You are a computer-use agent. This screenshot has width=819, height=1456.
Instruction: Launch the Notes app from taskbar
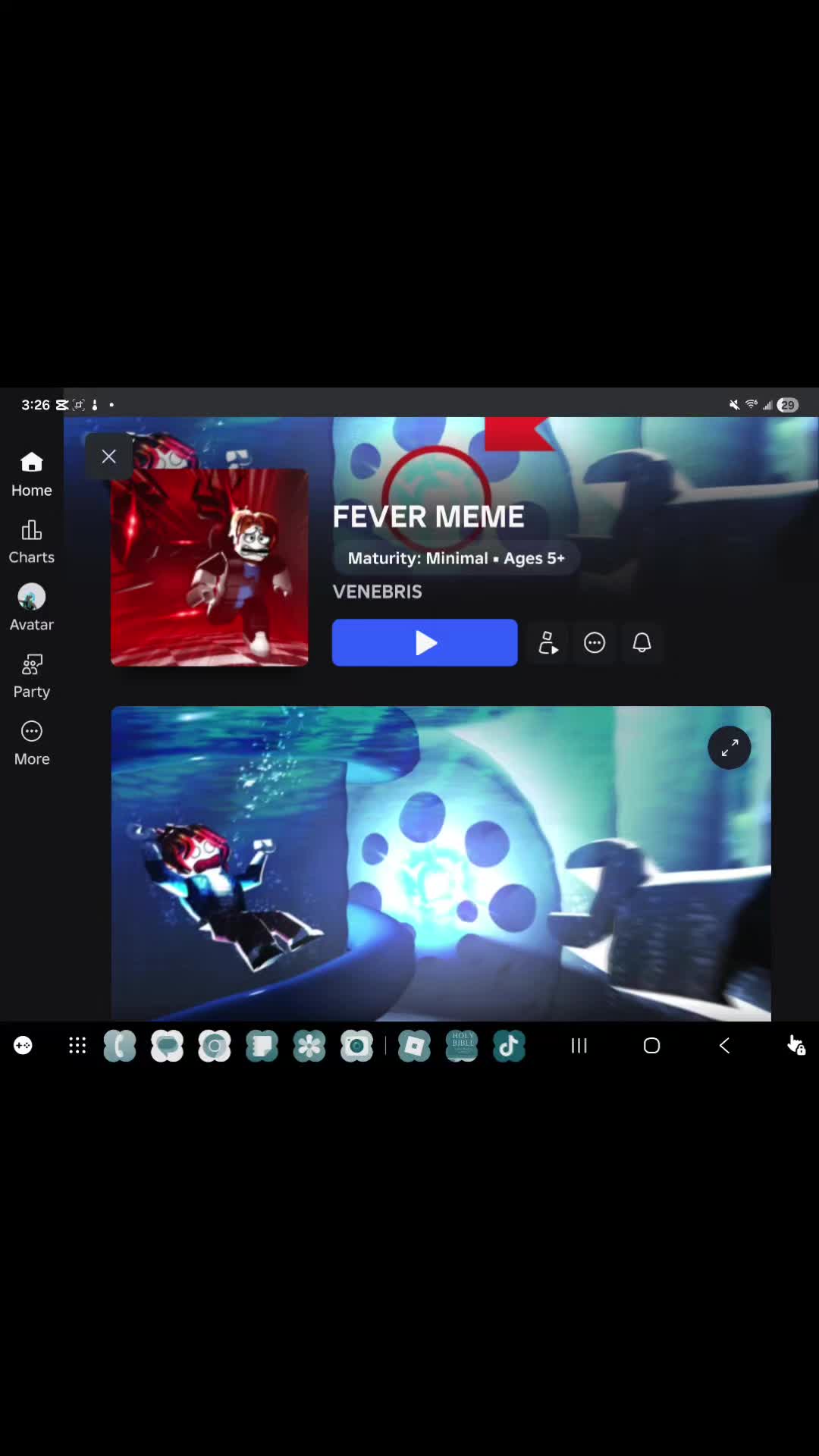point(262,1046)
